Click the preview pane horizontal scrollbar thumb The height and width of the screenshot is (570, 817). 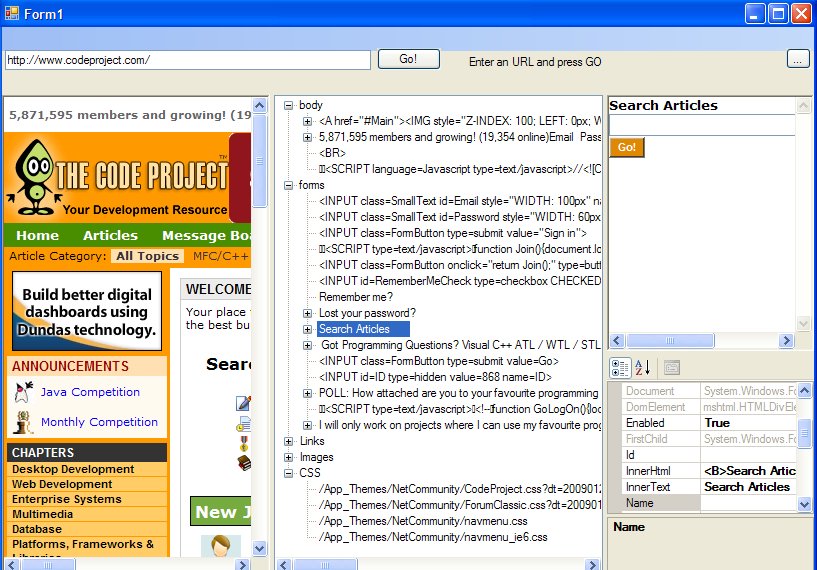[x=670, y=341]
